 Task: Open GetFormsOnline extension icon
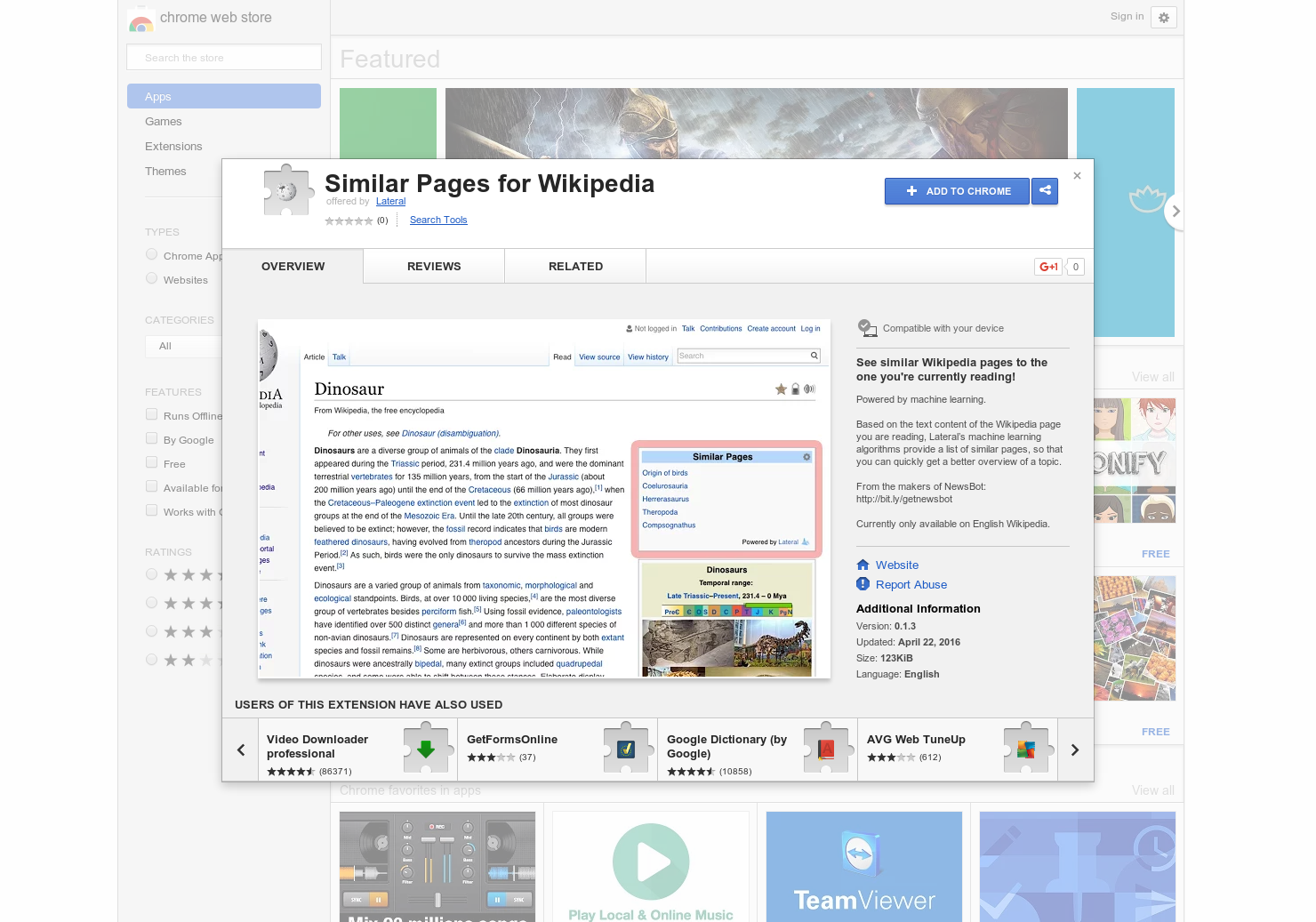pyautogui.click(x=627, y=749)
